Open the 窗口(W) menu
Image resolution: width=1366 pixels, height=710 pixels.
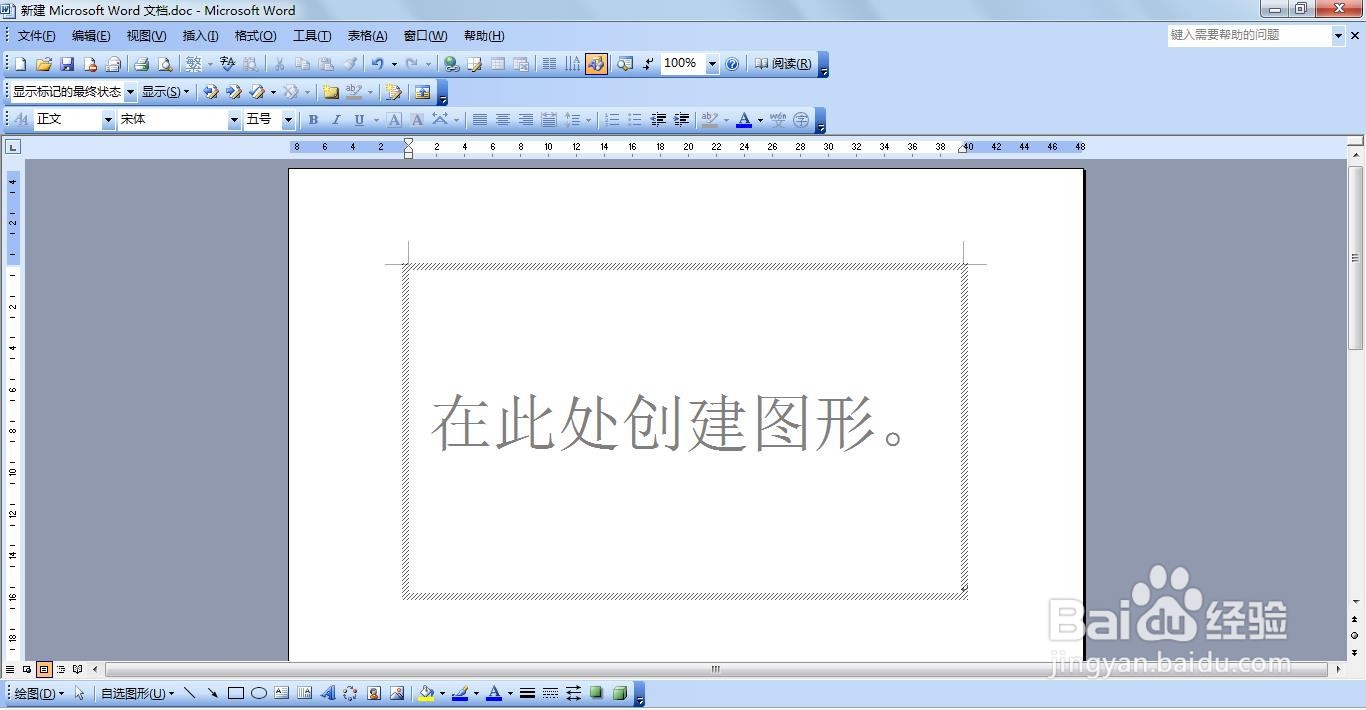pos(425,36)
